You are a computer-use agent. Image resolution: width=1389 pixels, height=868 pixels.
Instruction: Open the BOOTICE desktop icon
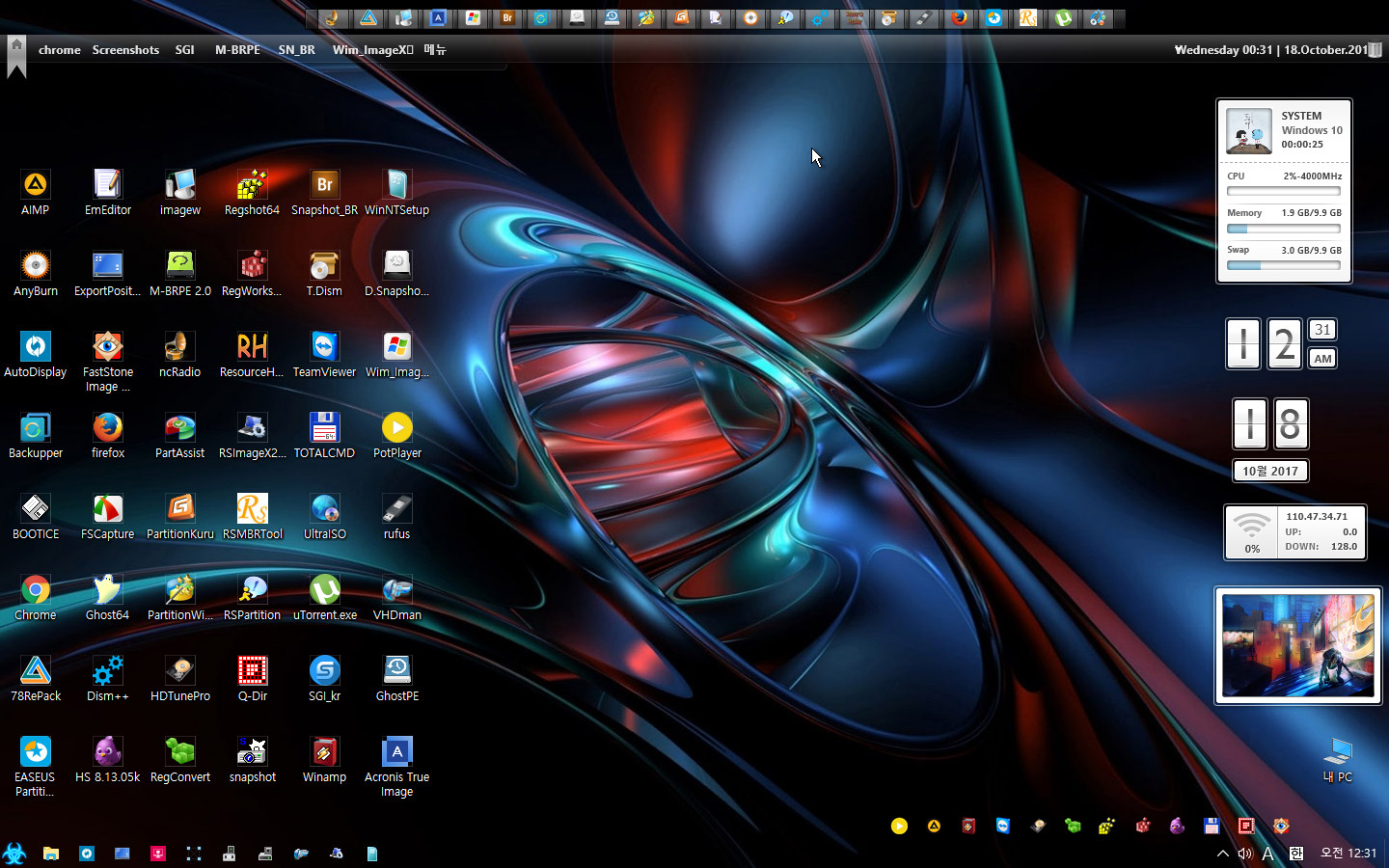pyautogui.click(x=36, y=516)
